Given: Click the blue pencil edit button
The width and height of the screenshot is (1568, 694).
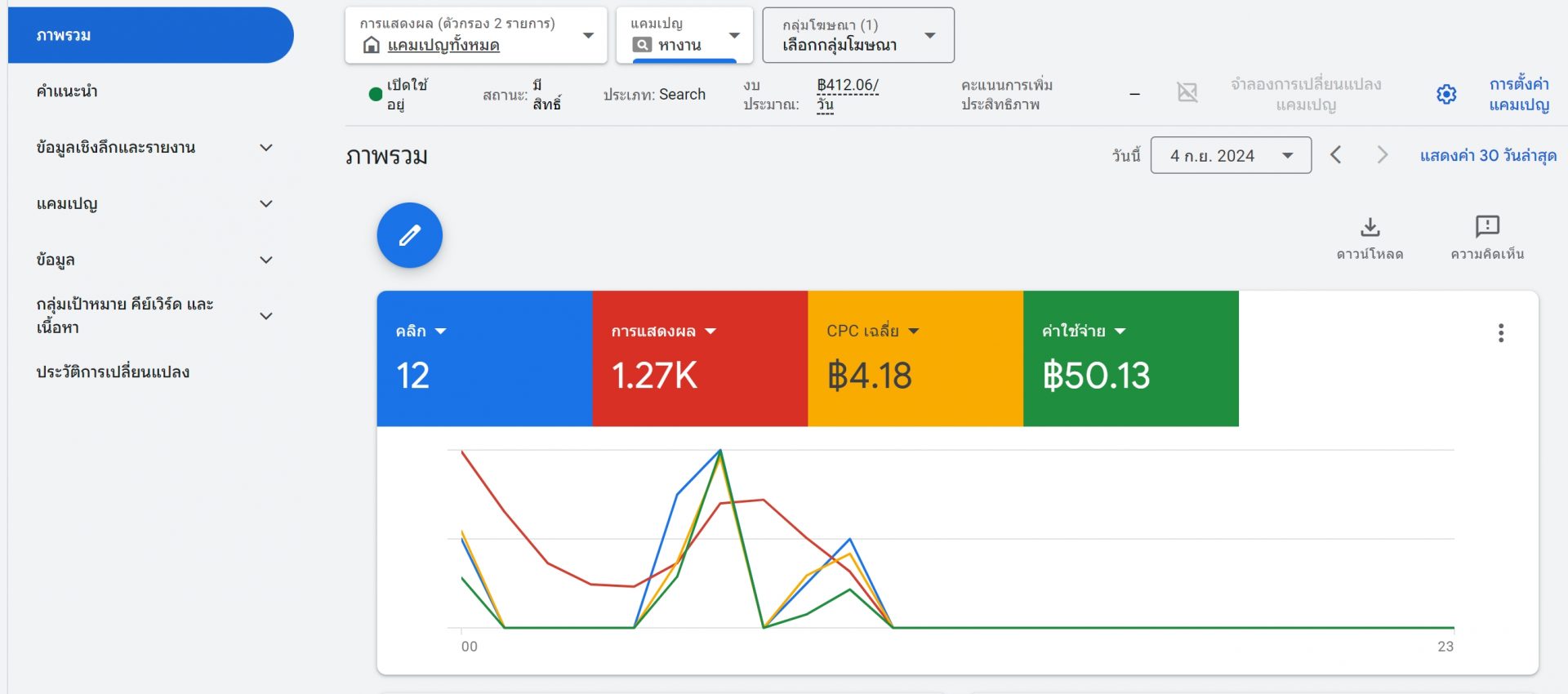Looking at the screenshot, I should pos(409,235).
